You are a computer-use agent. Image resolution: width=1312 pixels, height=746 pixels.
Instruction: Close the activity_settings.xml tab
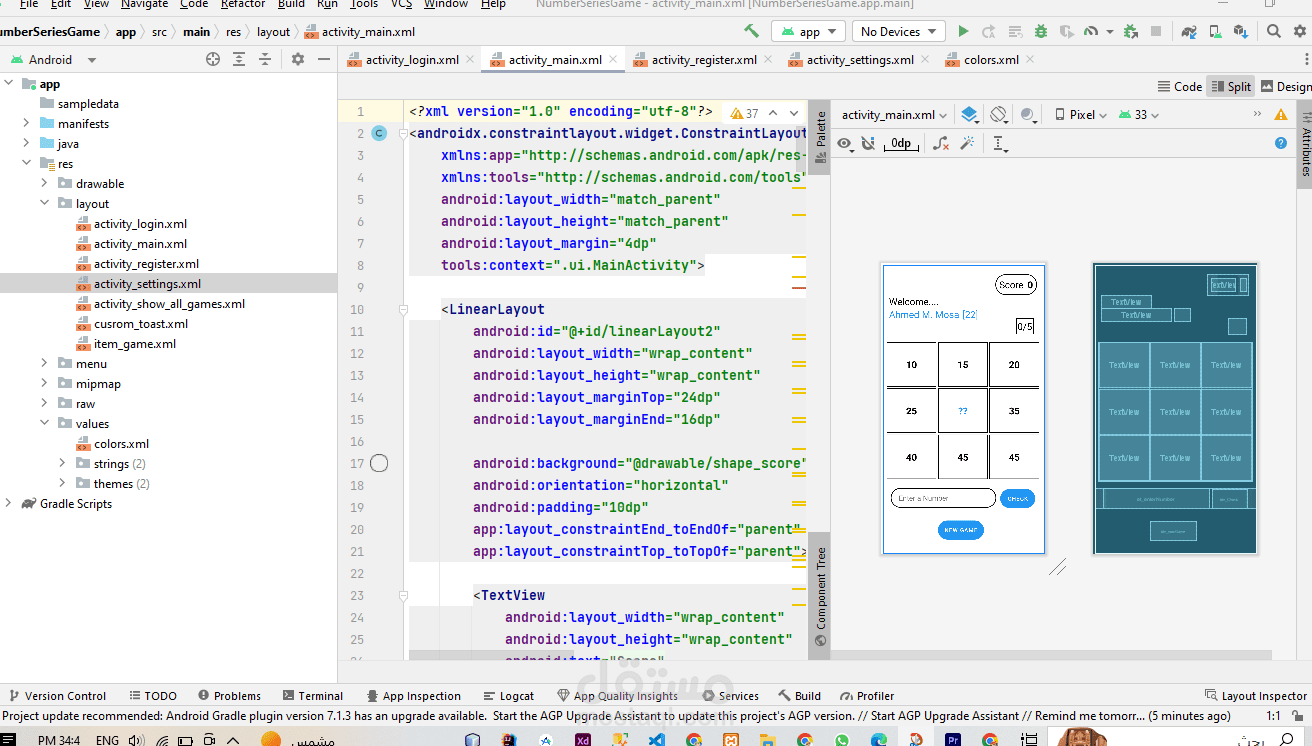click(x=923, y=60)
